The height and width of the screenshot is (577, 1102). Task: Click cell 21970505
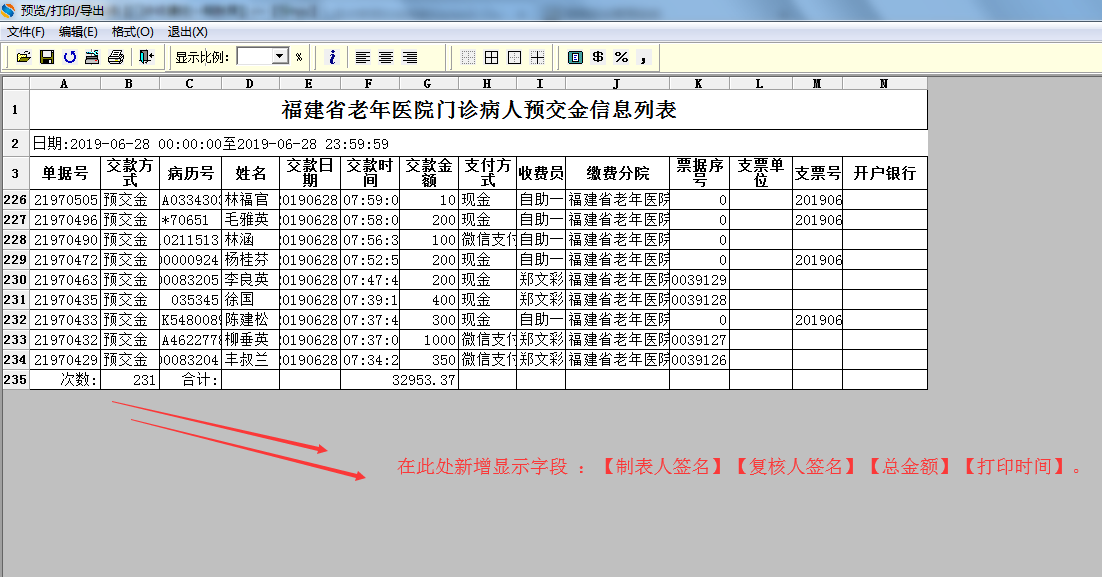tap(65, 200)
